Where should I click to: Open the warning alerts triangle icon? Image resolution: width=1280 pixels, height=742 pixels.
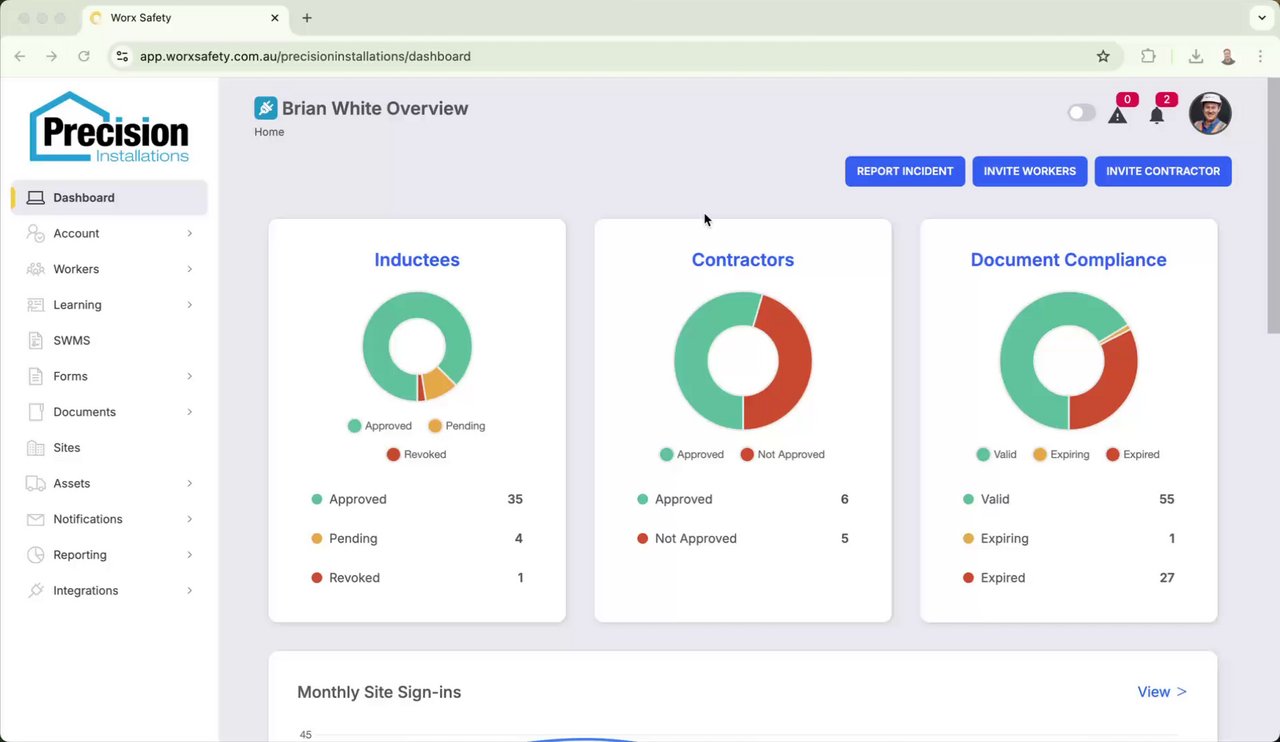coord(1118,115)
